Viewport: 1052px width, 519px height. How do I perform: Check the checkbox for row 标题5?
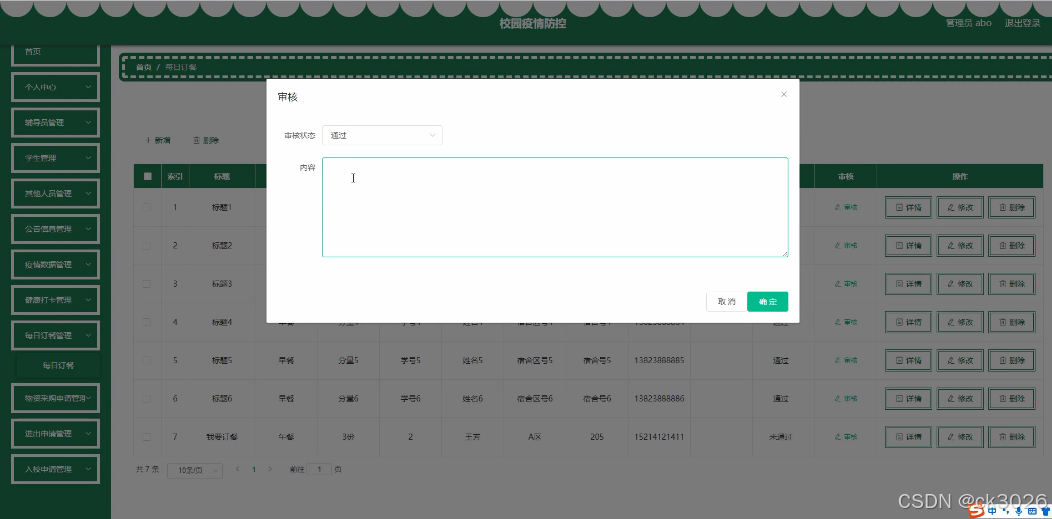[147, 360]
